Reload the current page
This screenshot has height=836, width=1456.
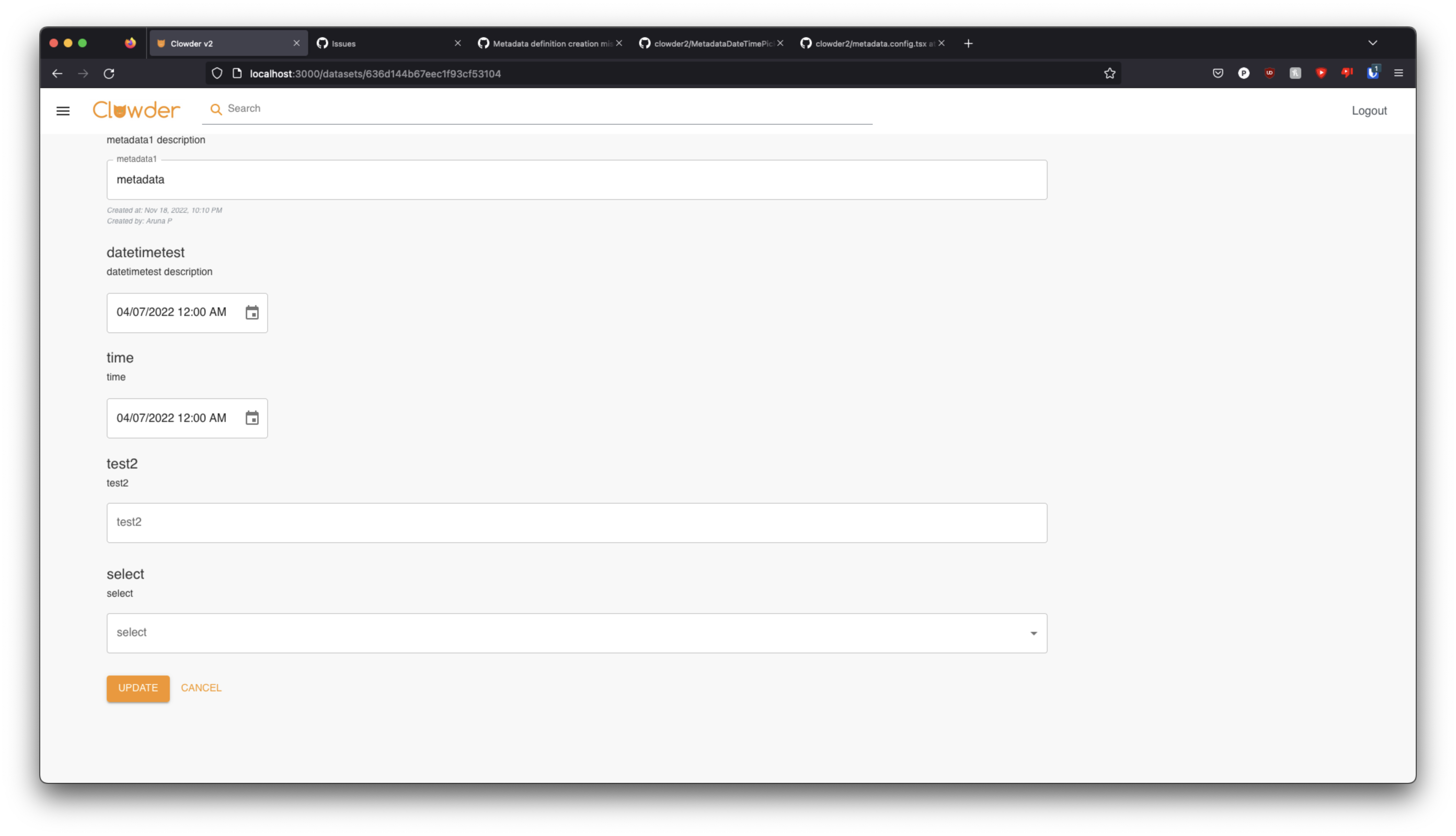[109, 73]
